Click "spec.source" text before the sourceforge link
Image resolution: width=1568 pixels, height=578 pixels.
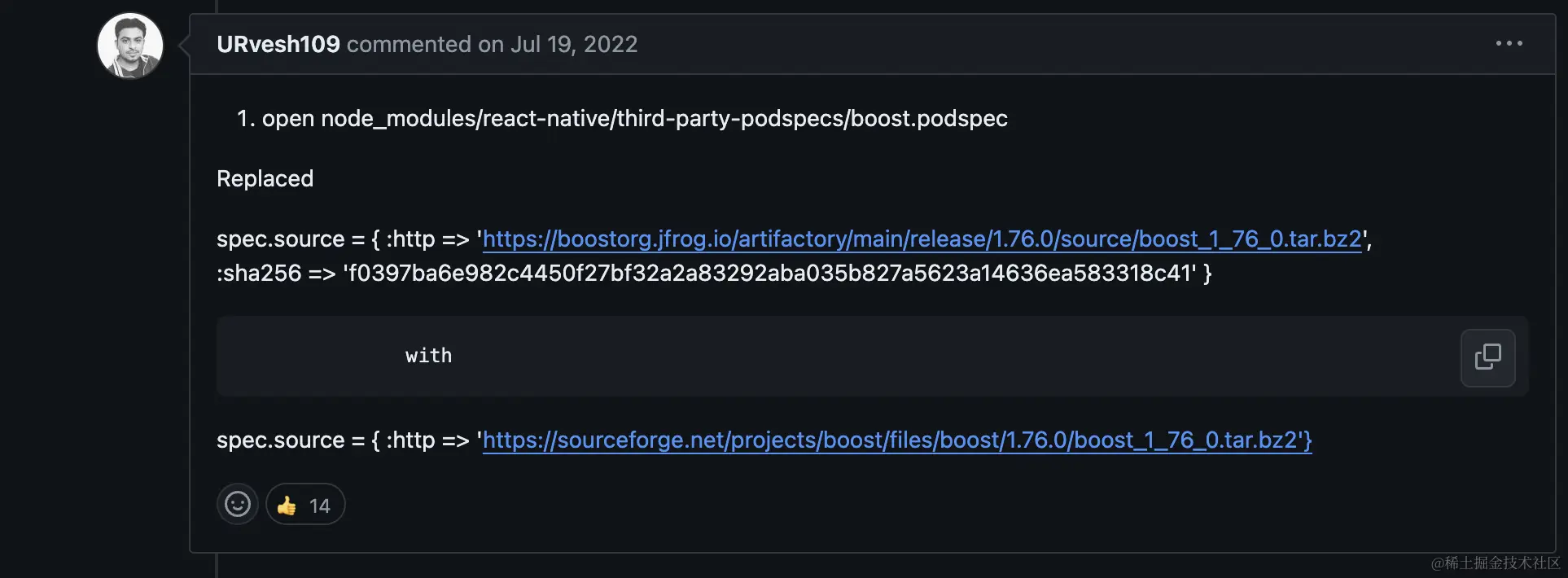280,440
